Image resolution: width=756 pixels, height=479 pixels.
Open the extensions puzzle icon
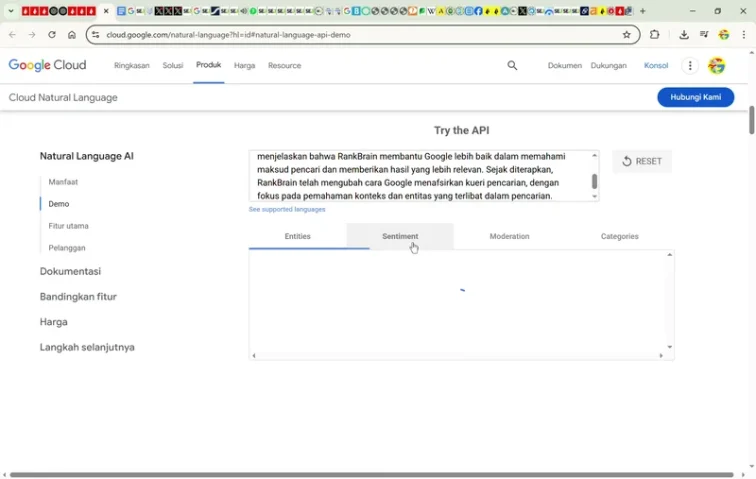(654, 35)
